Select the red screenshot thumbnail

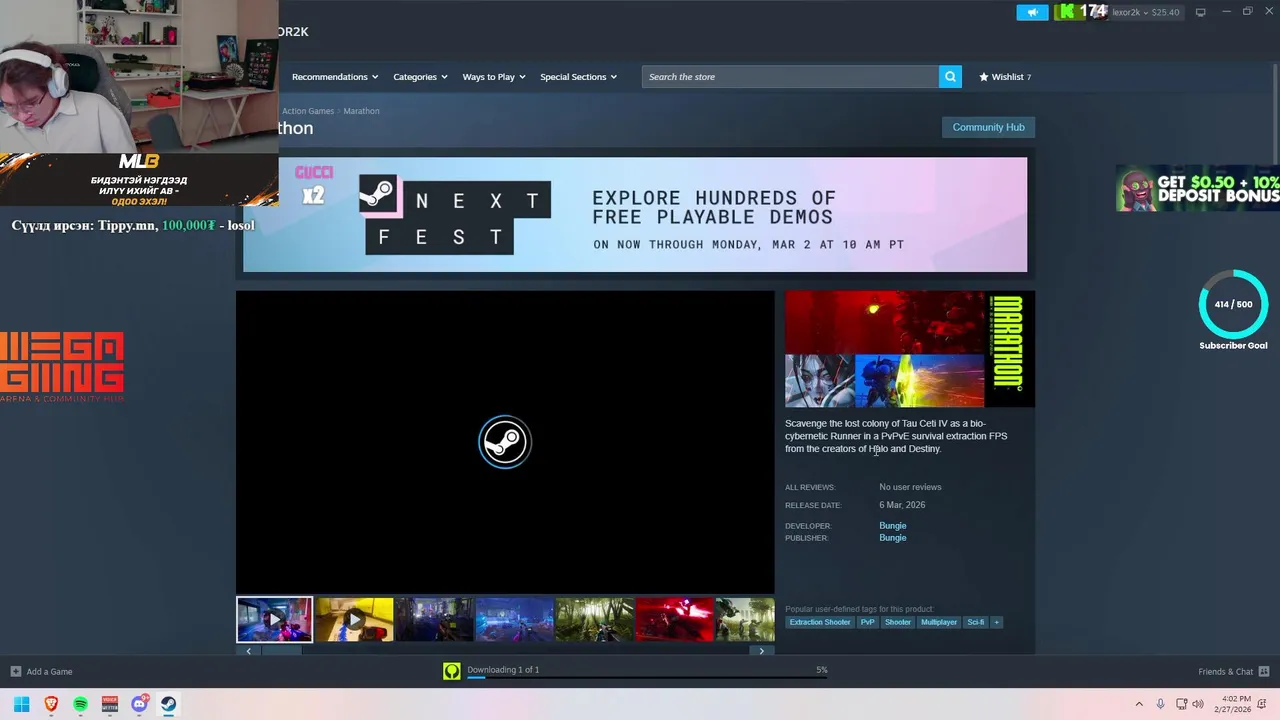click(674, 620)
